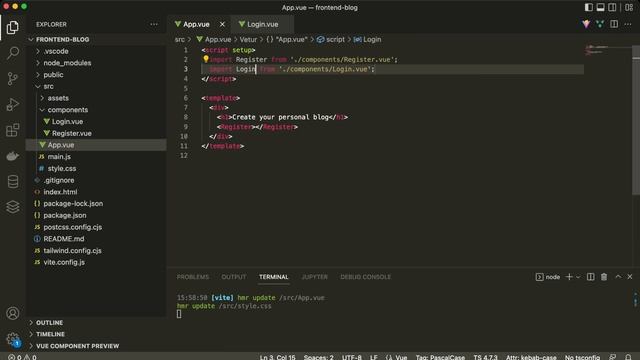This screenshot has width=640, height=360.
Task: Open the Manage settings gear
Action: (x=13, y=339)
